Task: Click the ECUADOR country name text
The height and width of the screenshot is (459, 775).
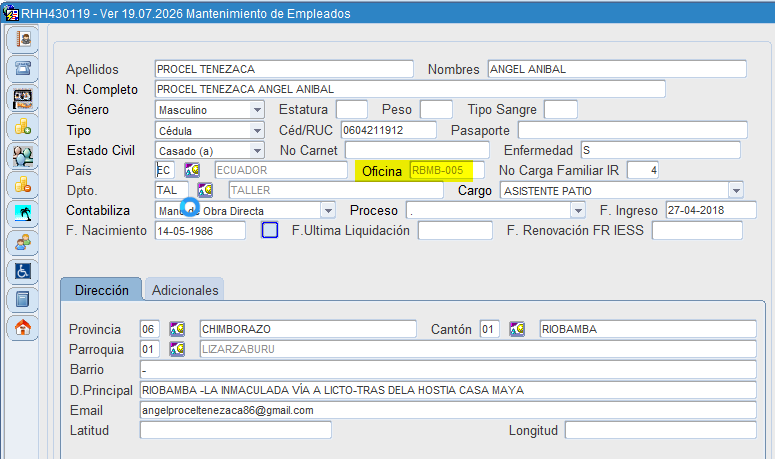Action: pos(242,170)
